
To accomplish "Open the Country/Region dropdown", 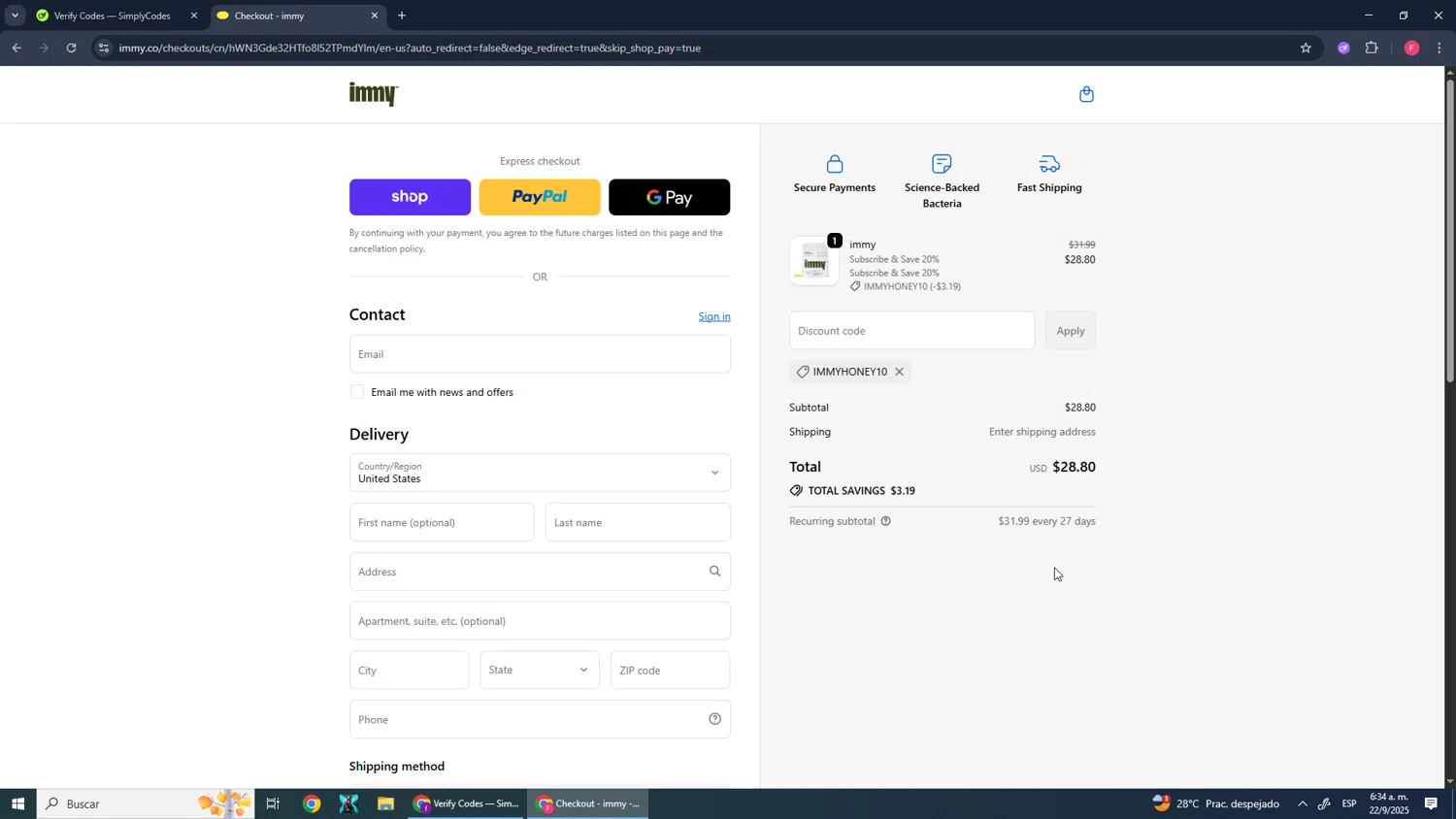I will pyautogui.click(x=540, y=473).
